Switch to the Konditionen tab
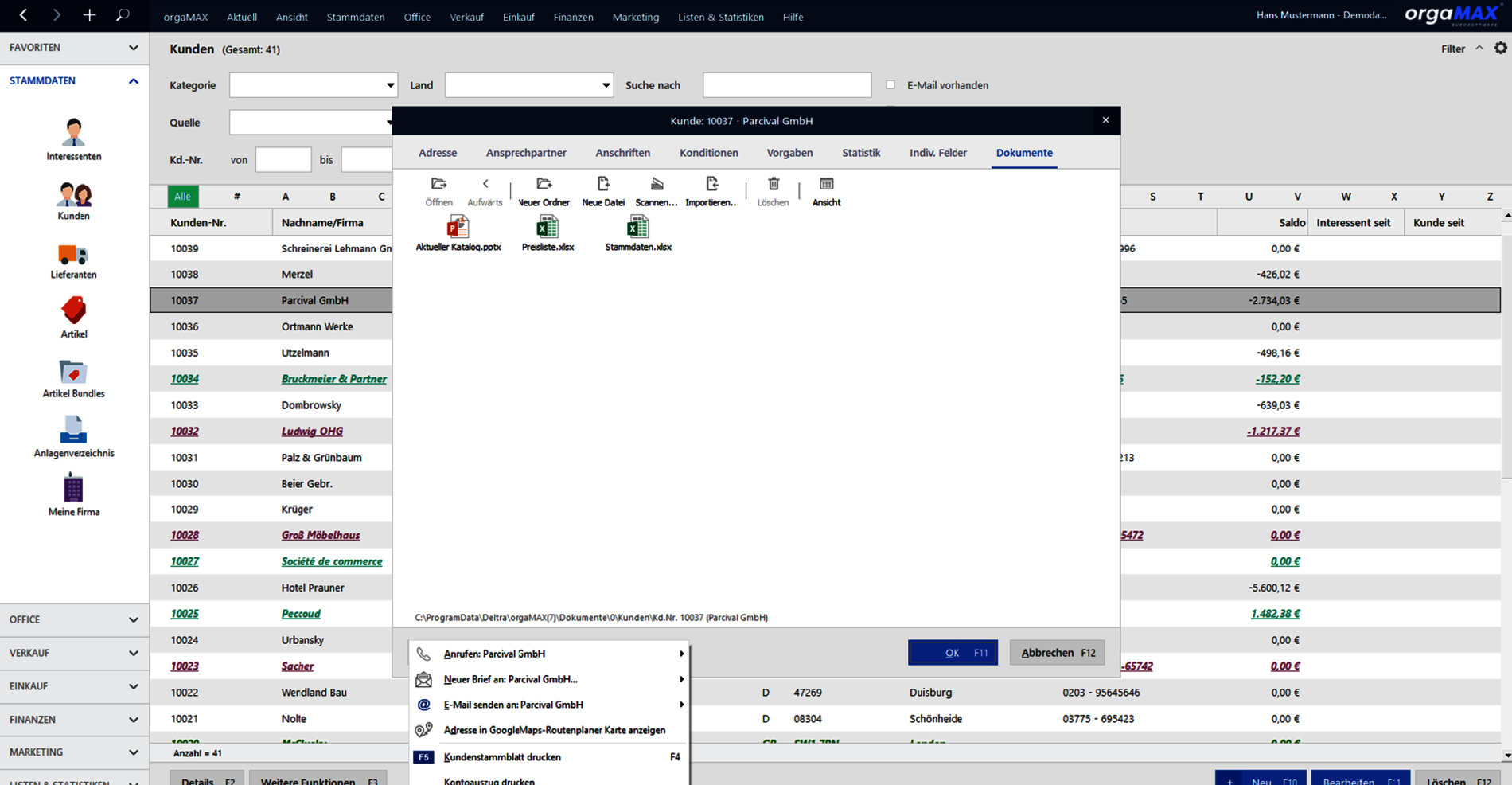This screenshot has height=785, width=1512. pos(709,153)
